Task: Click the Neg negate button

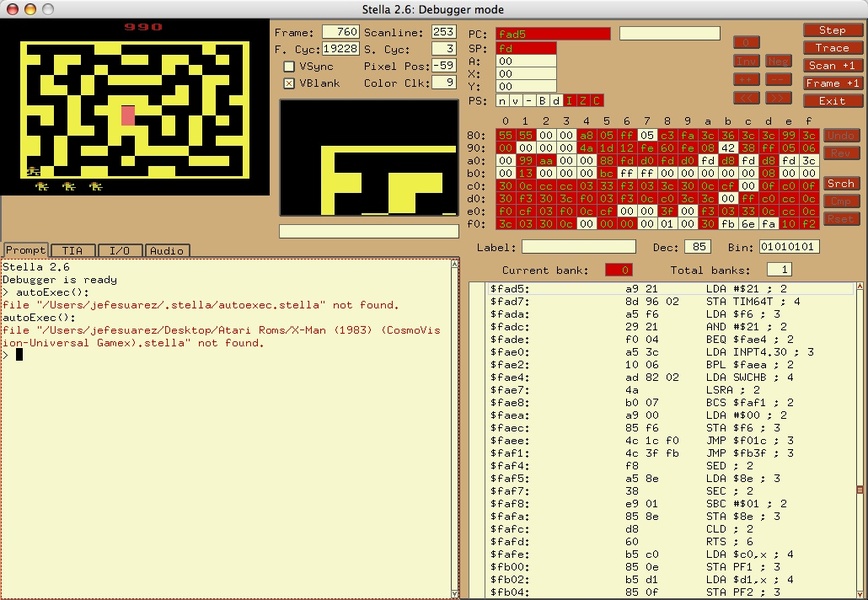Action: tap(779, 60)
